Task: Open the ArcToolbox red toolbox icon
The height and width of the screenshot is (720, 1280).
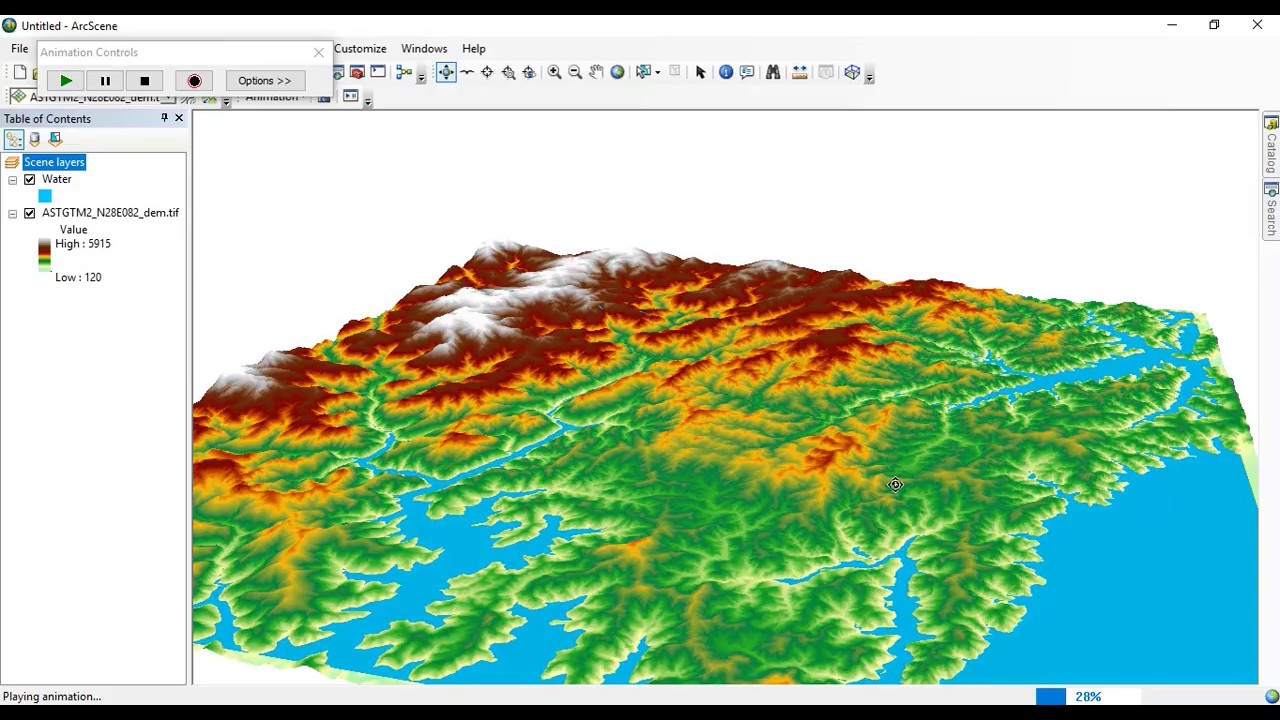Action: click(x=357, y=72)
